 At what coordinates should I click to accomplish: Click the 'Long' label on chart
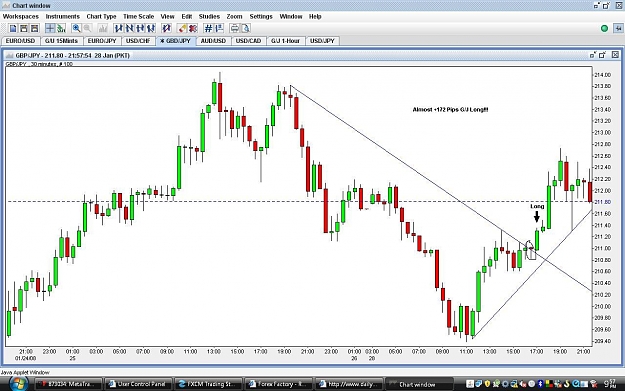pos(537,206)
